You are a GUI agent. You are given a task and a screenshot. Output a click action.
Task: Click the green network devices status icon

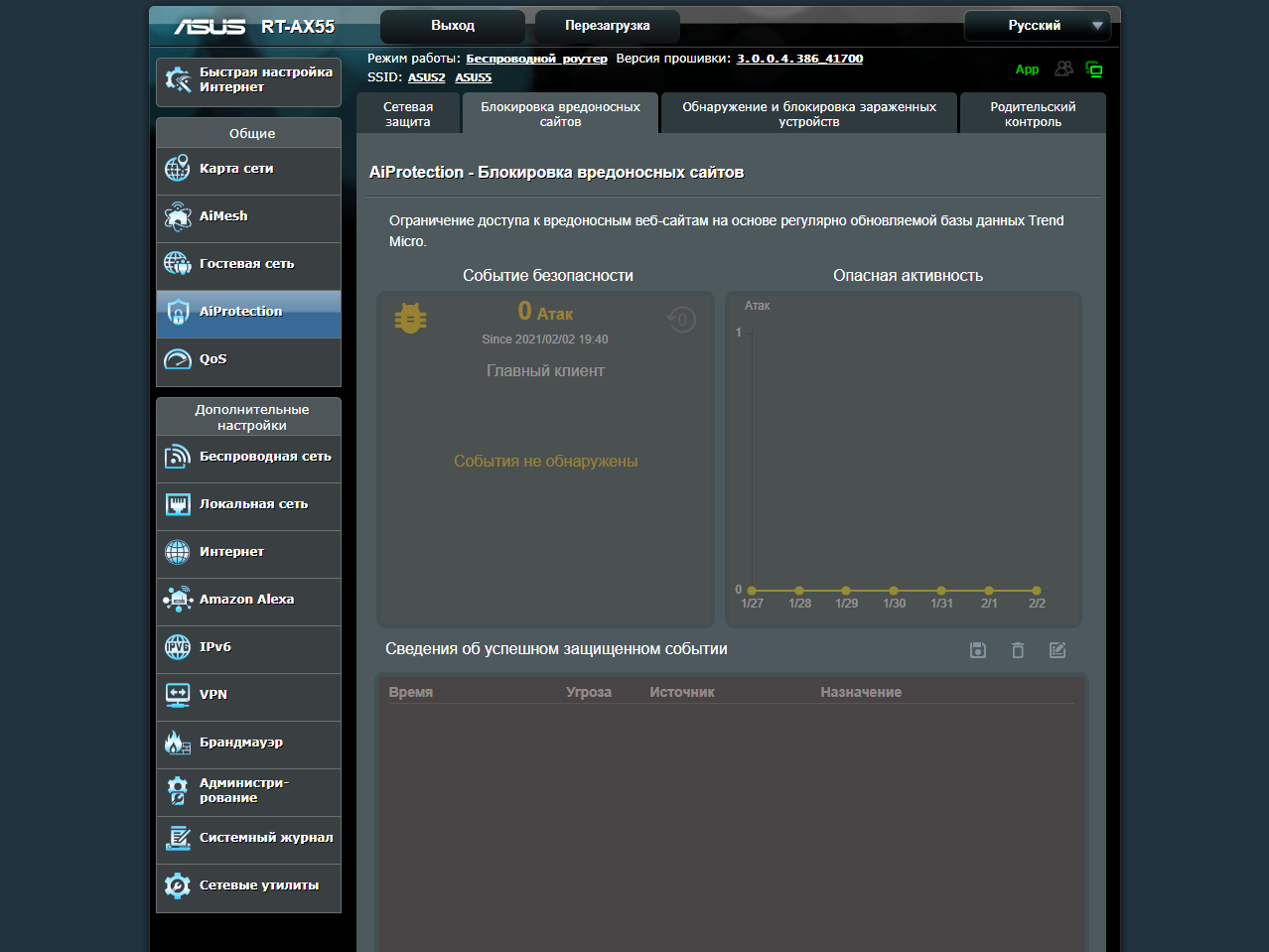[x=1094, y=69]
